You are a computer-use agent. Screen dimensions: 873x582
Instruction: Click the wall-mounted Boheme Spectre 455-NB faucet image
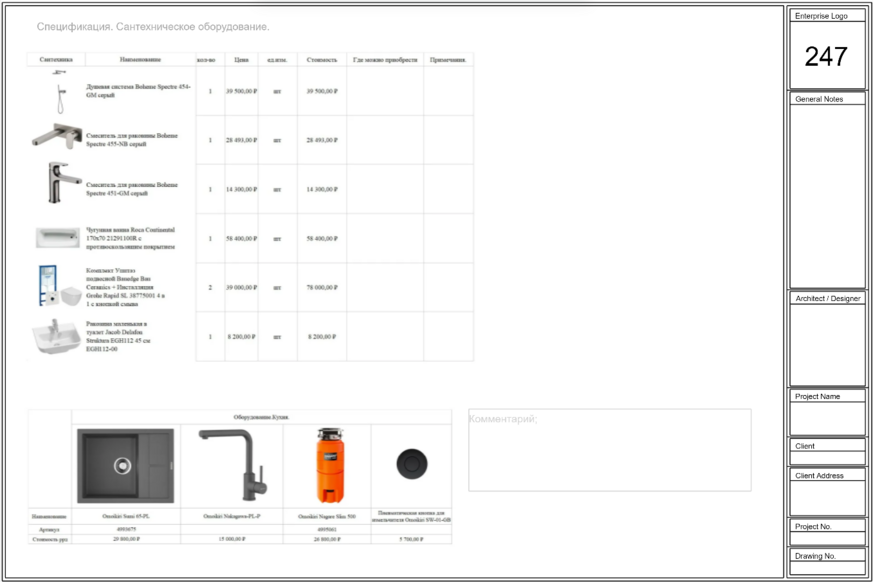(57, 136)
